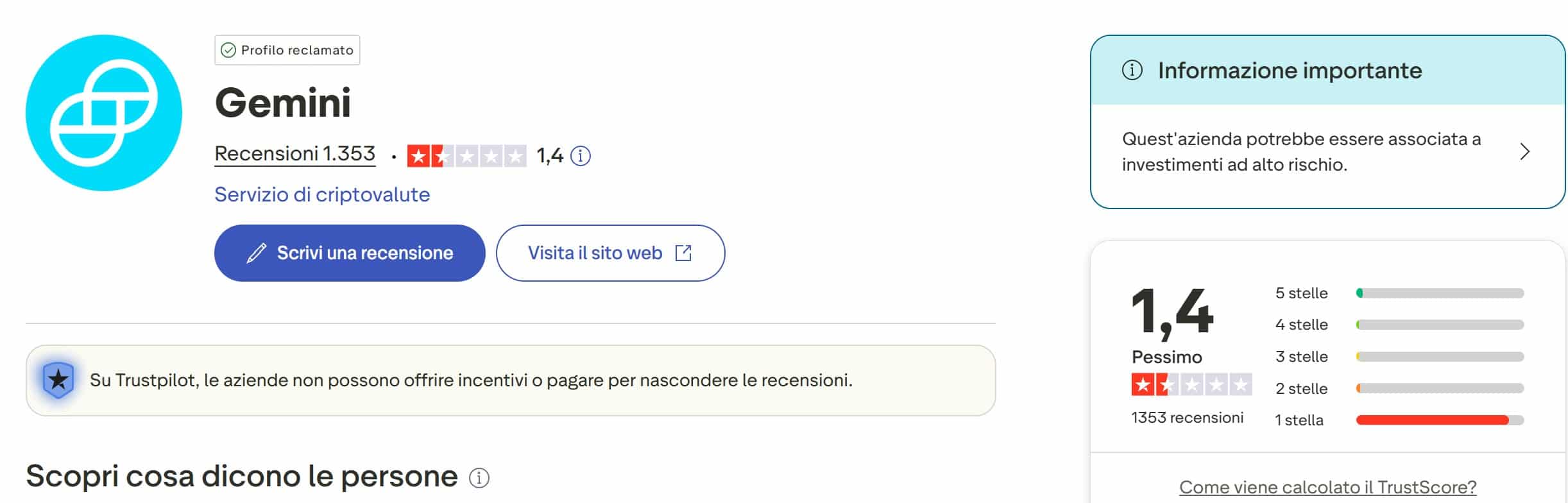Click the info icon next to the 1,4 rating
This screenshot has width=1568, height=503.
pos(581,155)
